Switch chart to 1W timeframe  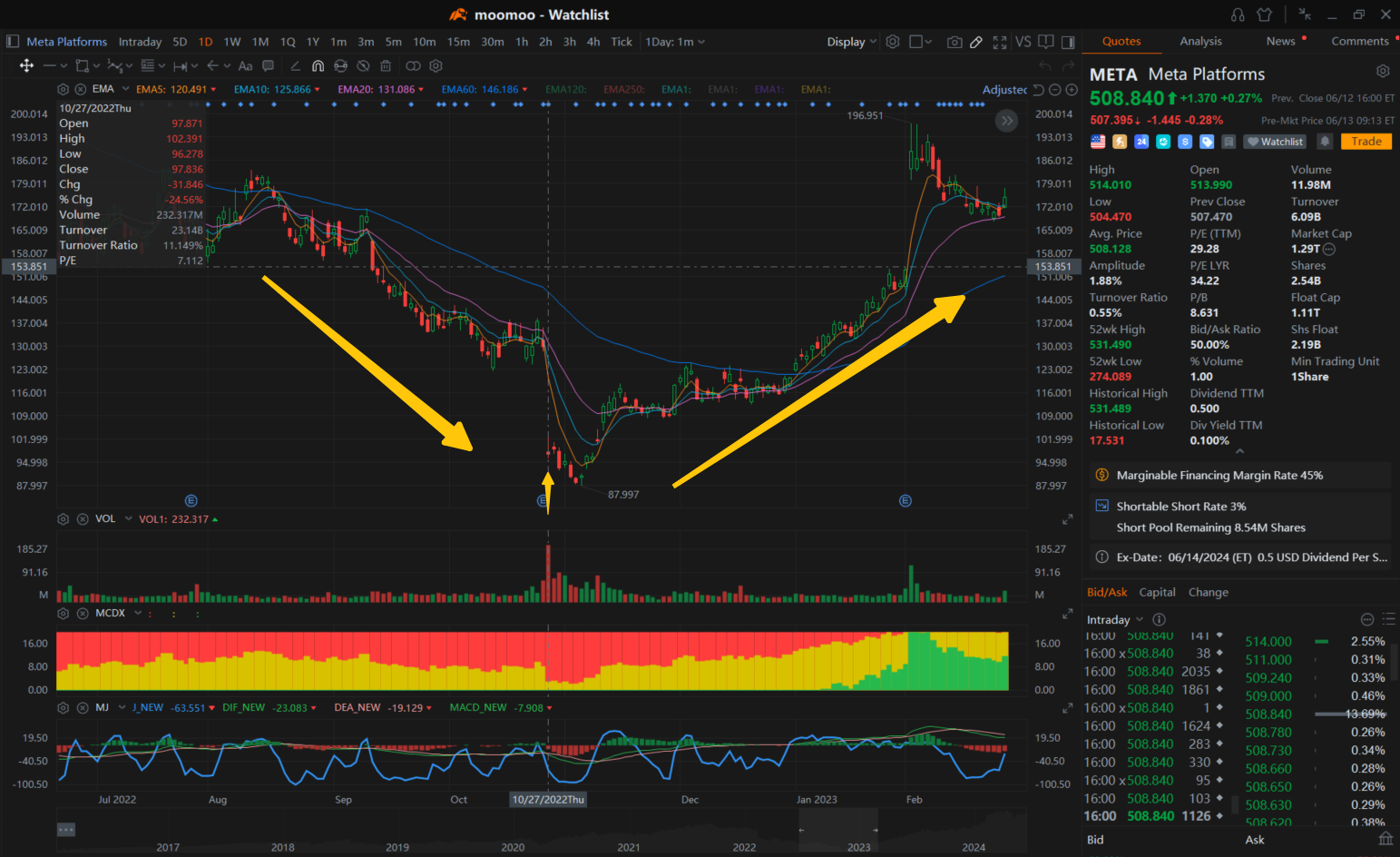232,42
